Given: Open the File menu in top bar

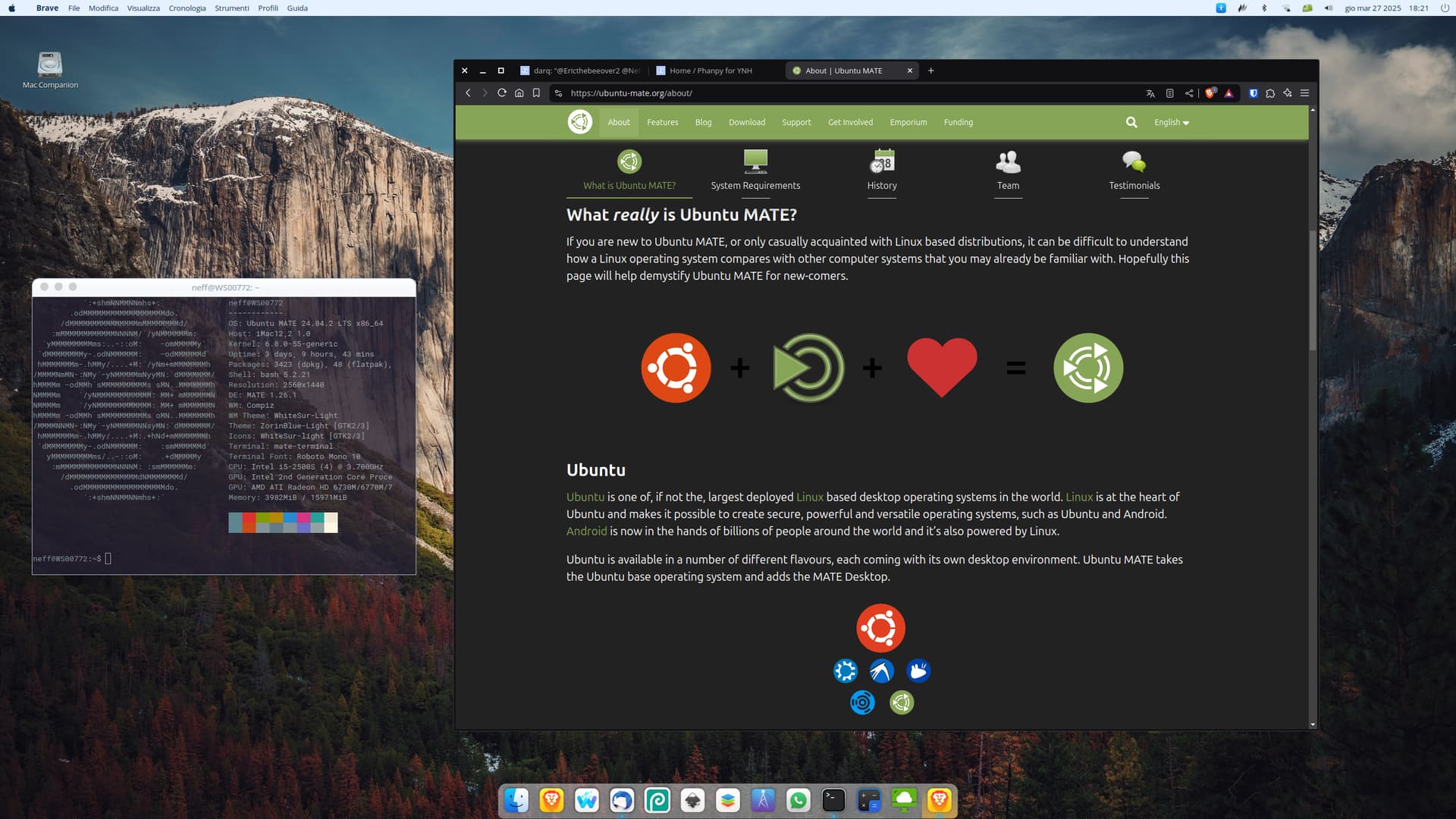Looking at the screenshot, I should pyautogui.click(x=74, y=8).
